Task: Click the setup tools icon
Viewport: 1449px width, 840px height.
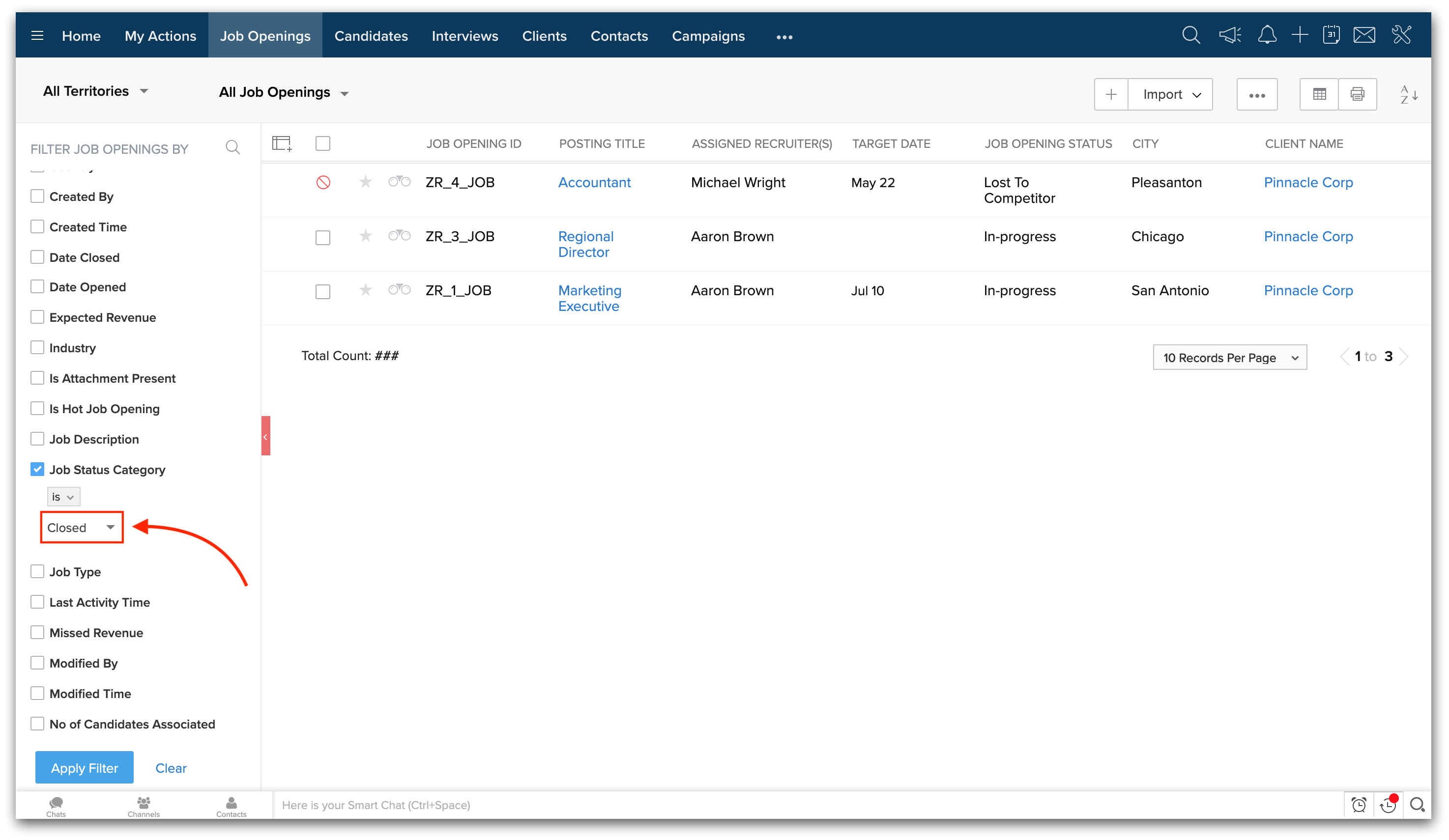Action: (1401, 36)
